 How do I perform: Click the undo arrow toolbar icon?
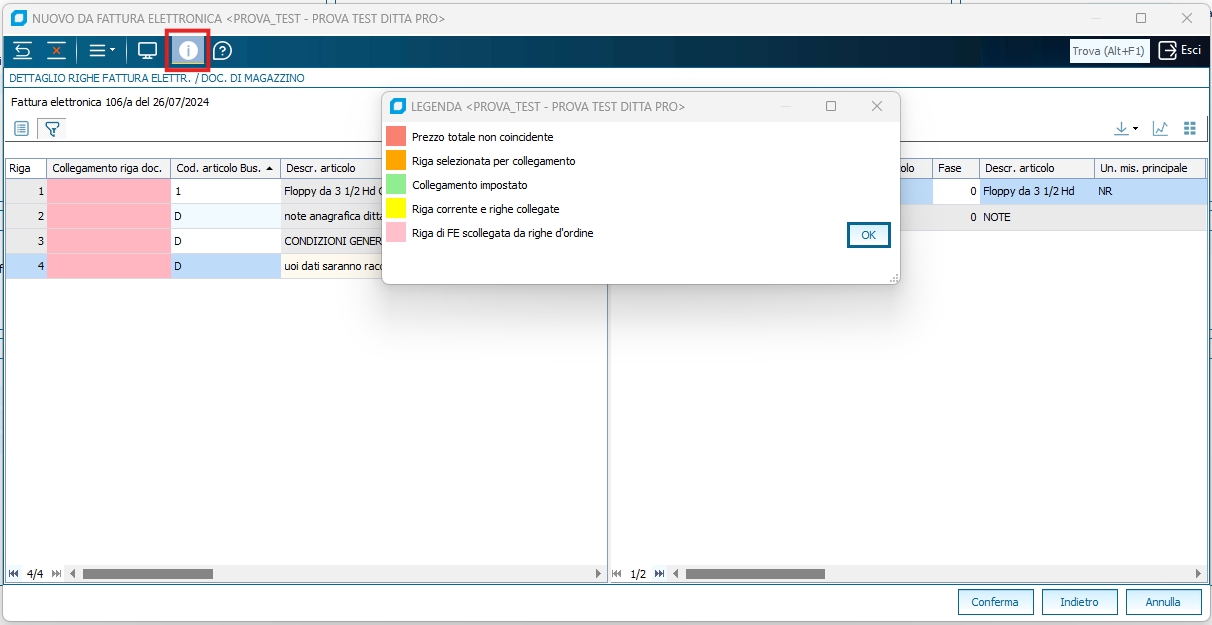(23, 50)
